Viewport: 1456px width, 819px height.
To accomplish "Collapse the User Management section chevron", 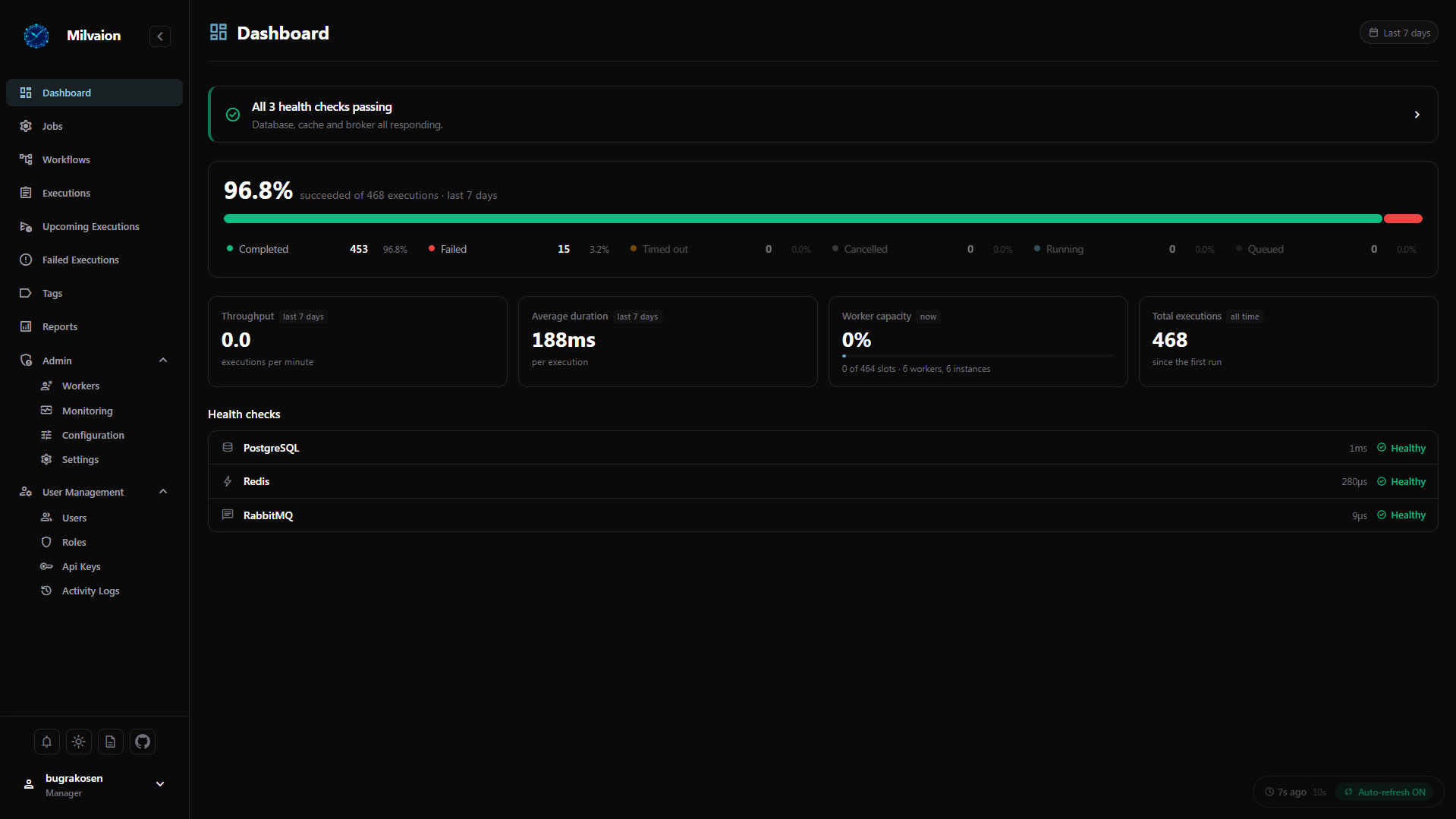I will click(x=163, y=492).
